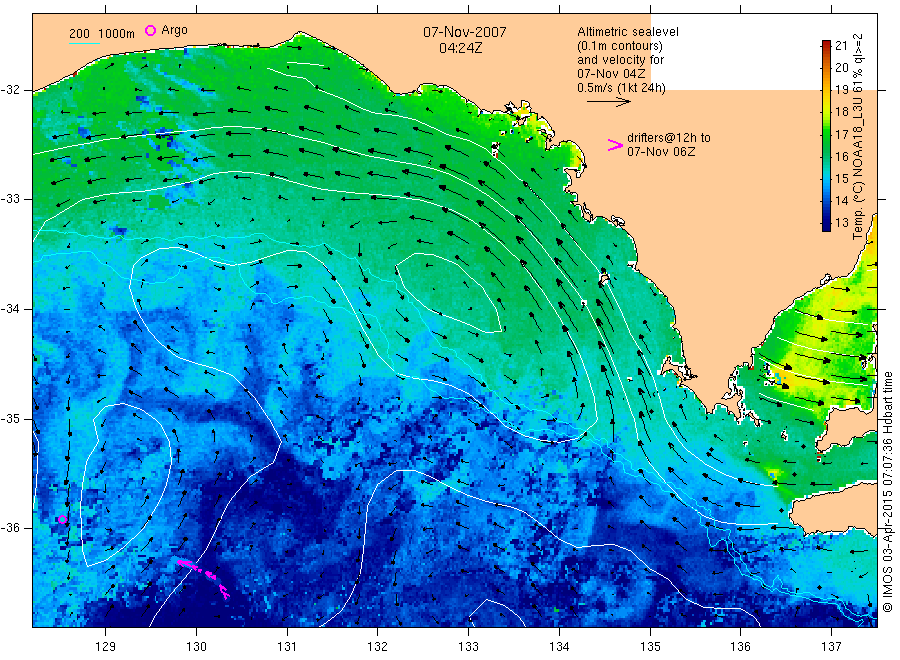Click the '131' longitude axis label
Viewport: 900px width, 660px height.
287,647
